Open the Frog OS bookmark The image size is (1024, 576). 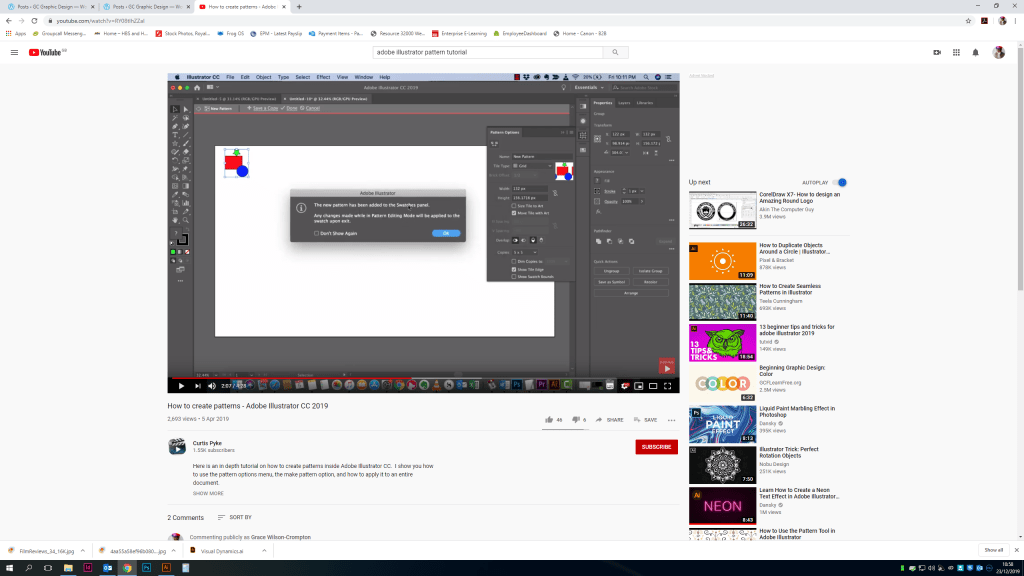[232, 33]
